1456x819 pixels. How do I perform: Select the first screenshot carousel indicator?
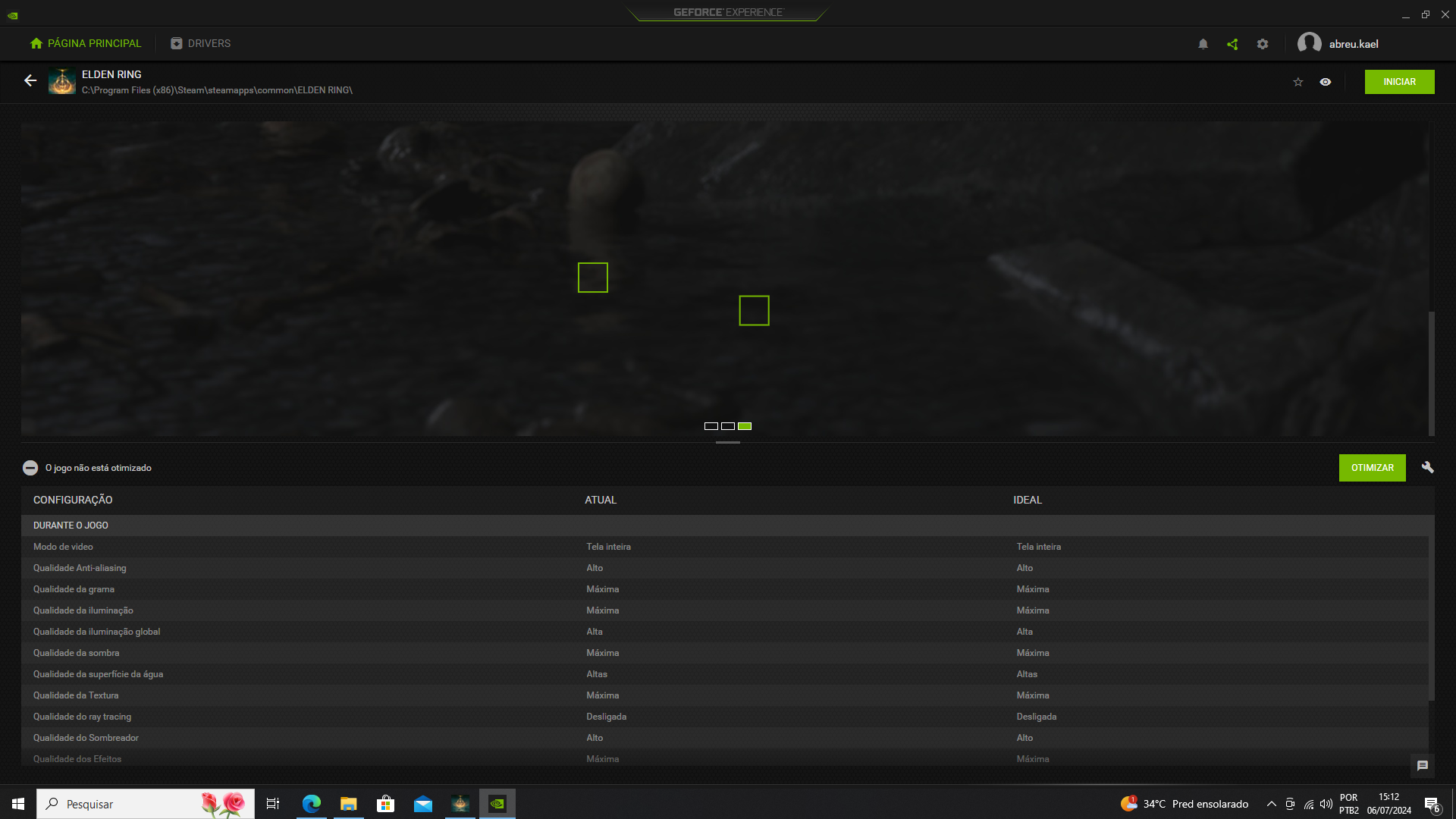point(711,426)
